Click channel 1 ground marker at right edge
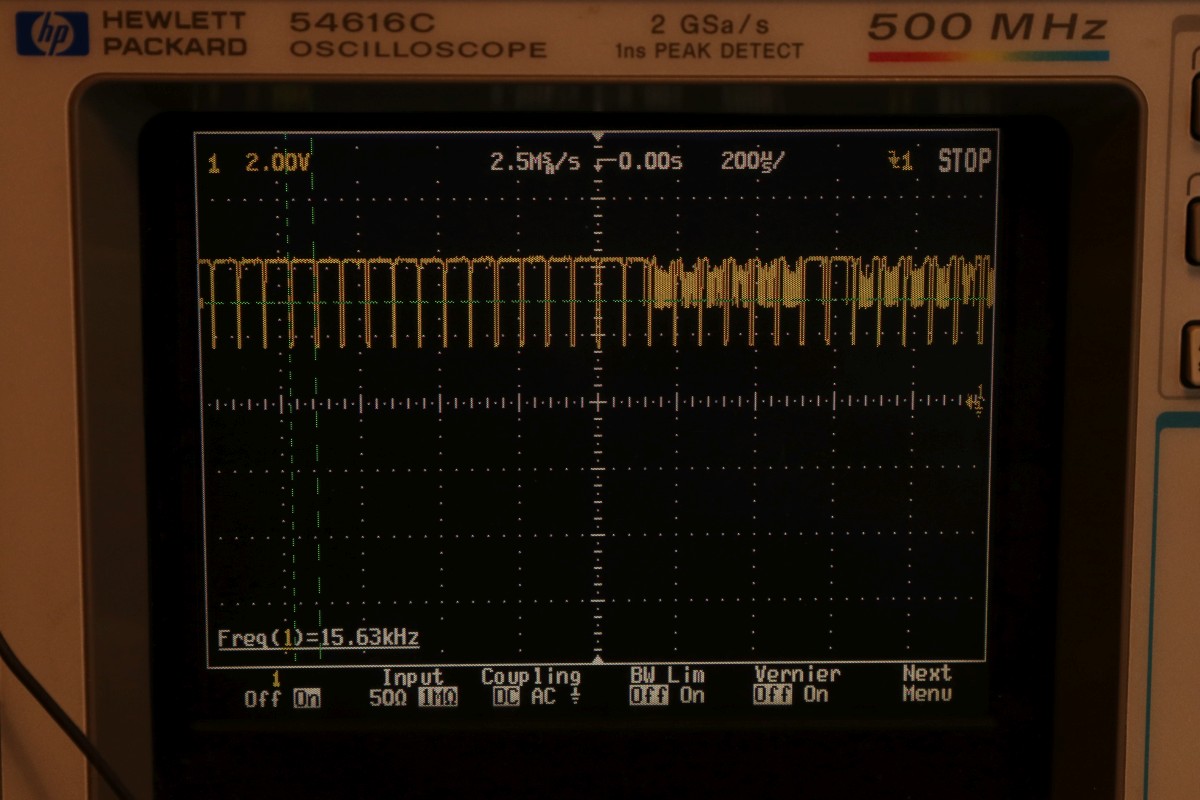Screen dimensions: 1200x800 click(977, 399)
